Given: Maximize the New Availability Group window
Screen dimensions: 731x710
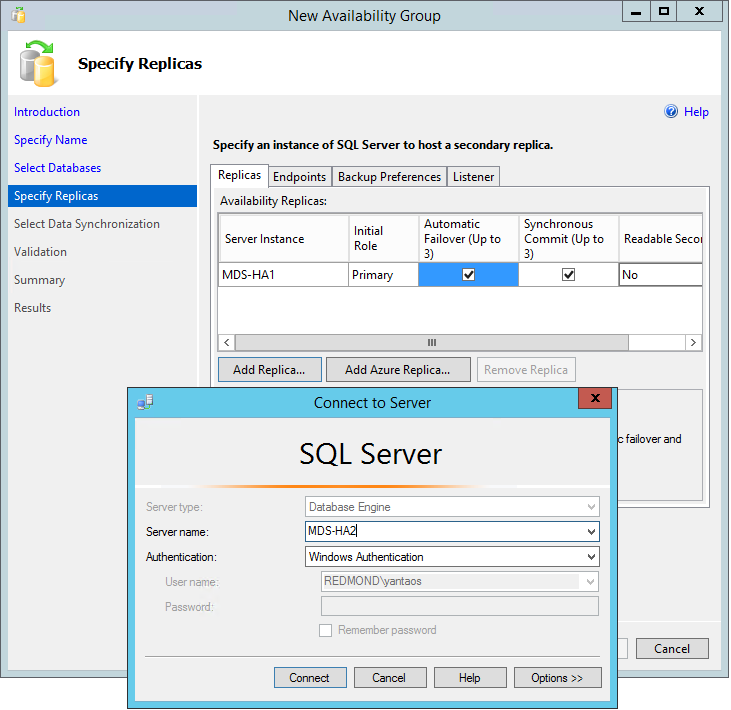Looking at the screenshot, I should click(x=663, y=11).
